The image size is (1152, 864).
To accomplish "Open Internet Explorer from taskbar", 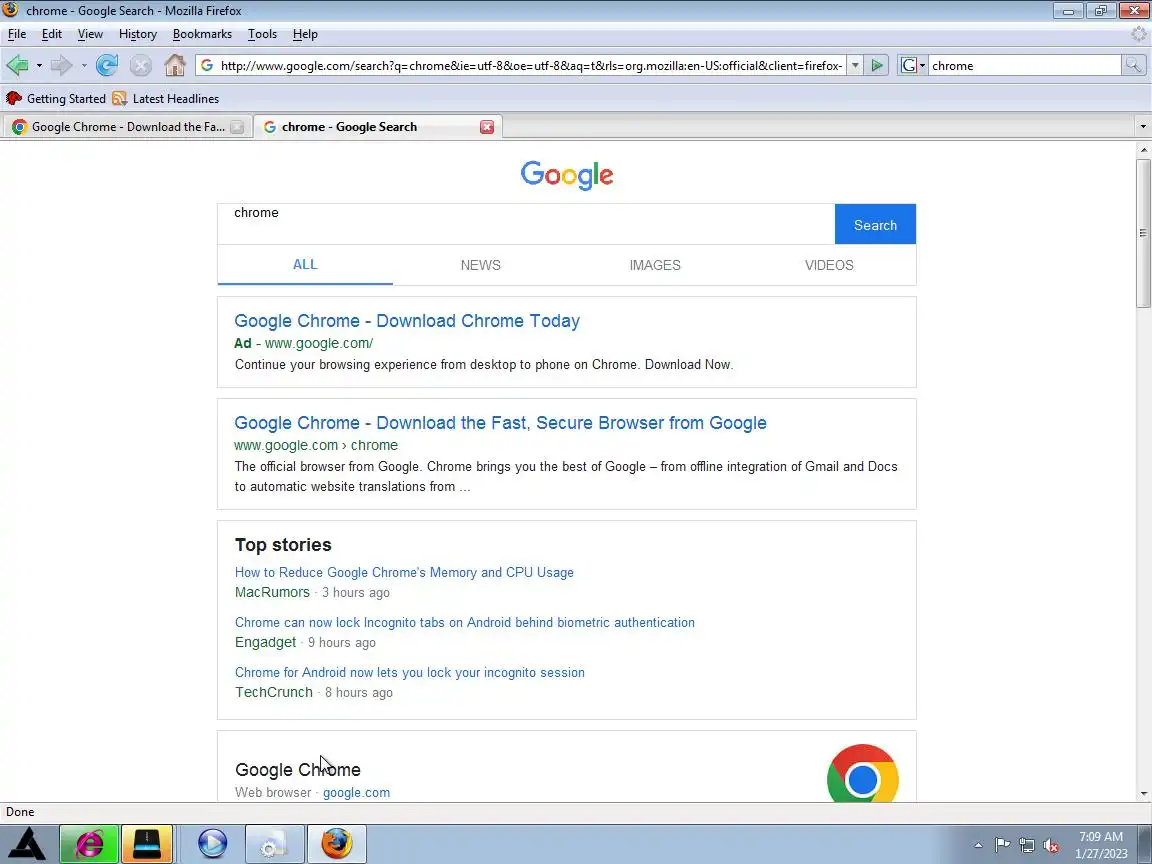I will tap(89, 843).
